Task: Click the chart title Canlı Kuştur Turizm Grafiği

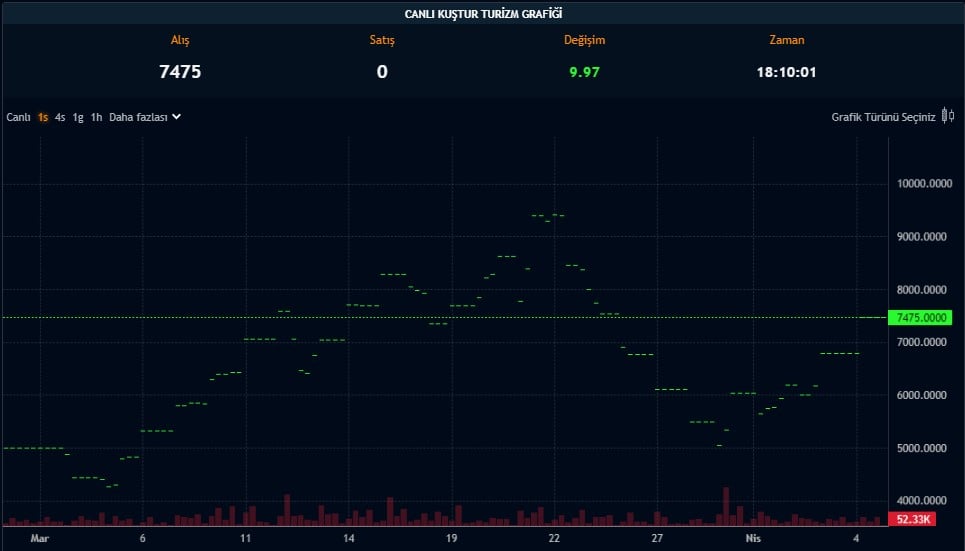Action: click(482, 13)
